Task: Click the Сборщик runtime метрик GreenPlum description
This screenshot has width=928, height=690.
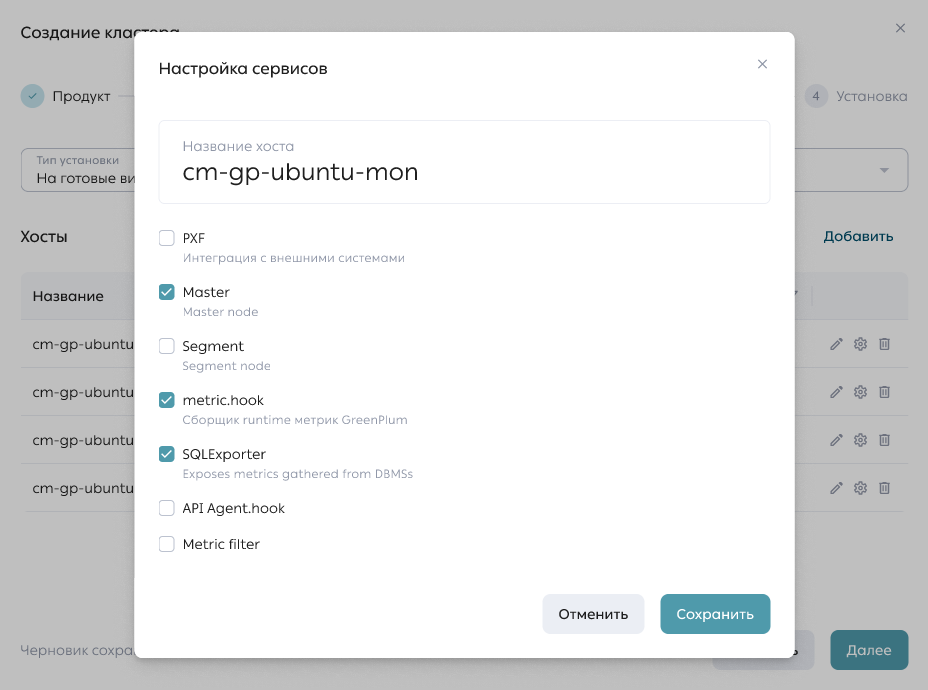Action: pos(295,420)
